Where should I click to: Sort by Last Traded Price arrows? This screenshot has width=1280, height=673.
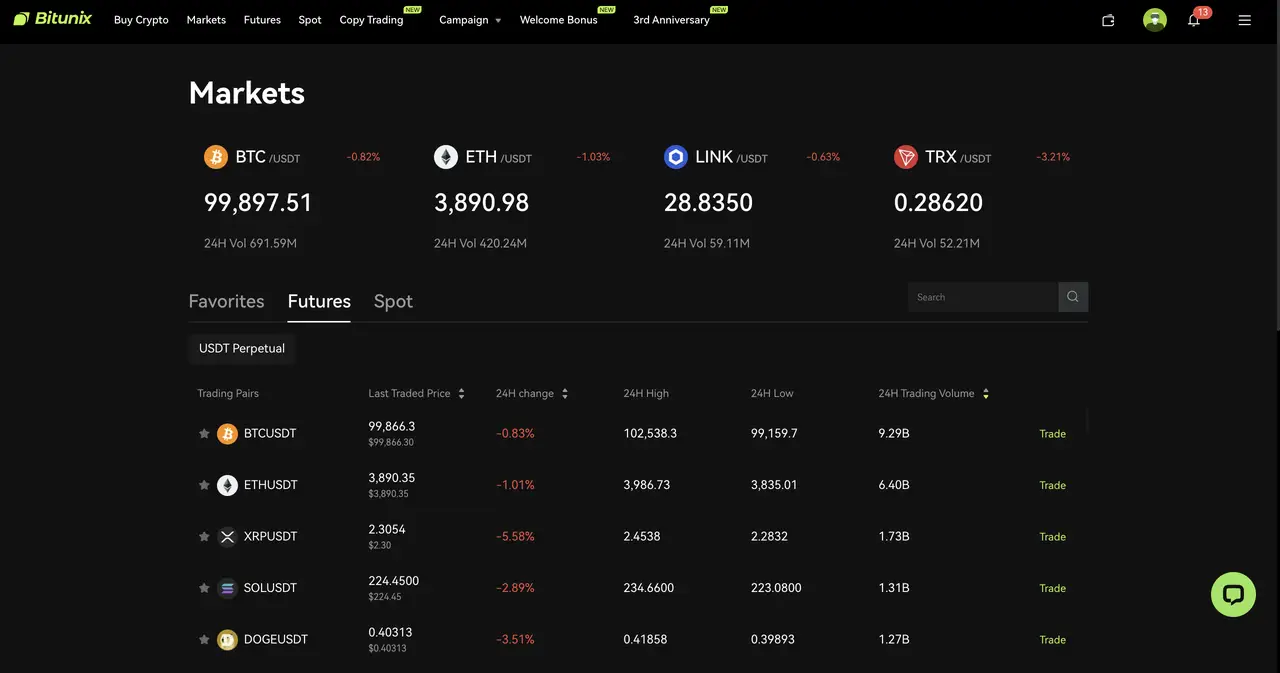point(461,393)
